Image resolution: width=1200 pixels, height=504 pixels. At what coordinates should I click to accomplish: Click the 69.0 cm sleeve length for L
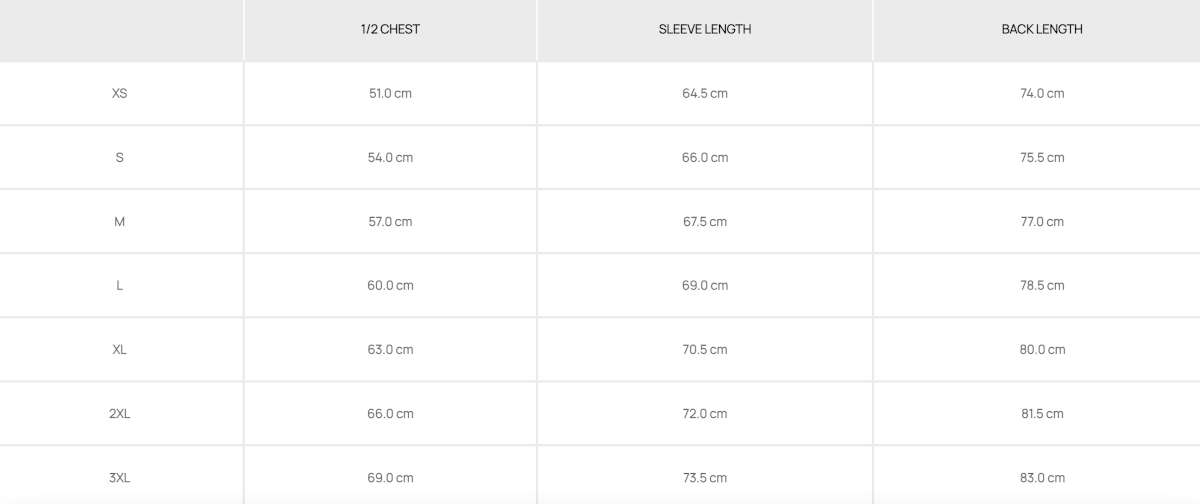coord(705,285)
